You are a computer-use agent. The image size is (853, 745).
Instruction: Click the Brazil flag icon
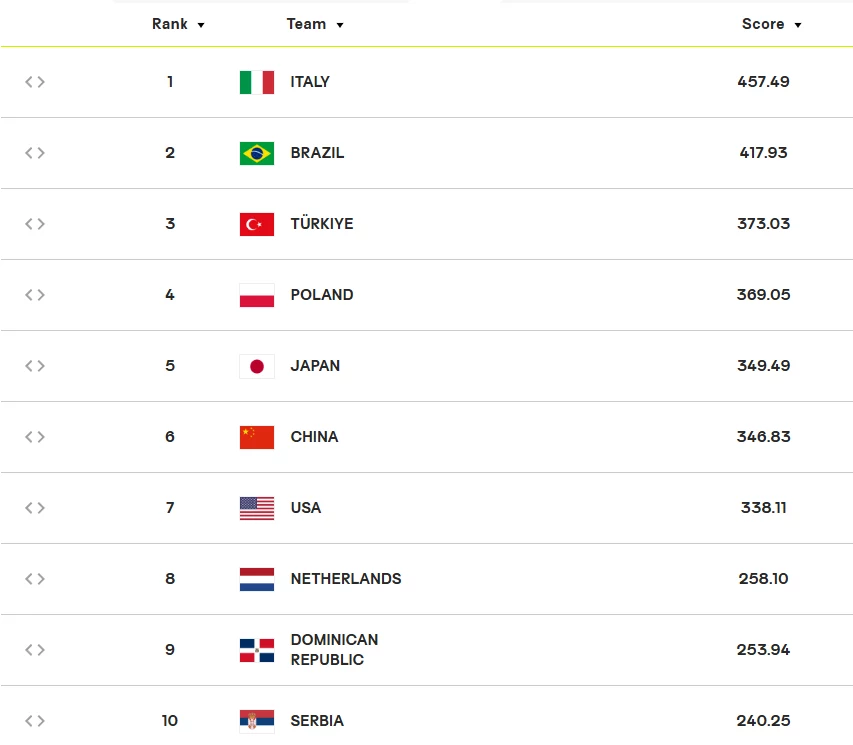[x=257, y=153]
